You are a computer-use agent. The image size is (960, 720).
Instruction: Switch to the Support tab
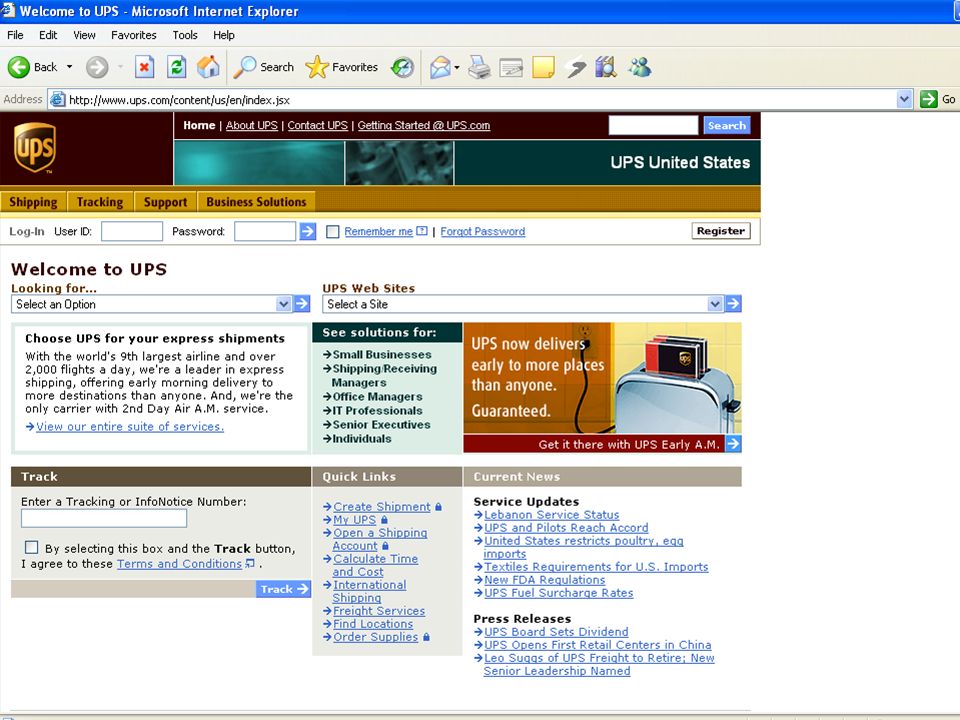tap(165, 201)
